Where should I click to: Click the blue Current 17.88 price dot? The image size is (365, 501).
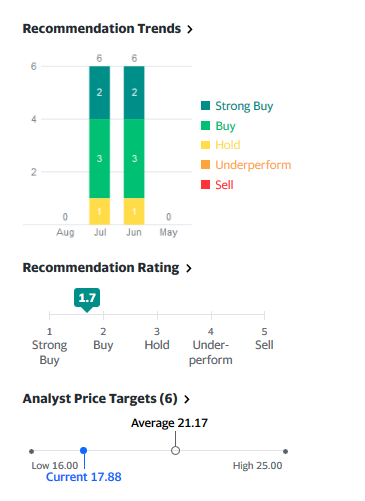pos(84,451)
